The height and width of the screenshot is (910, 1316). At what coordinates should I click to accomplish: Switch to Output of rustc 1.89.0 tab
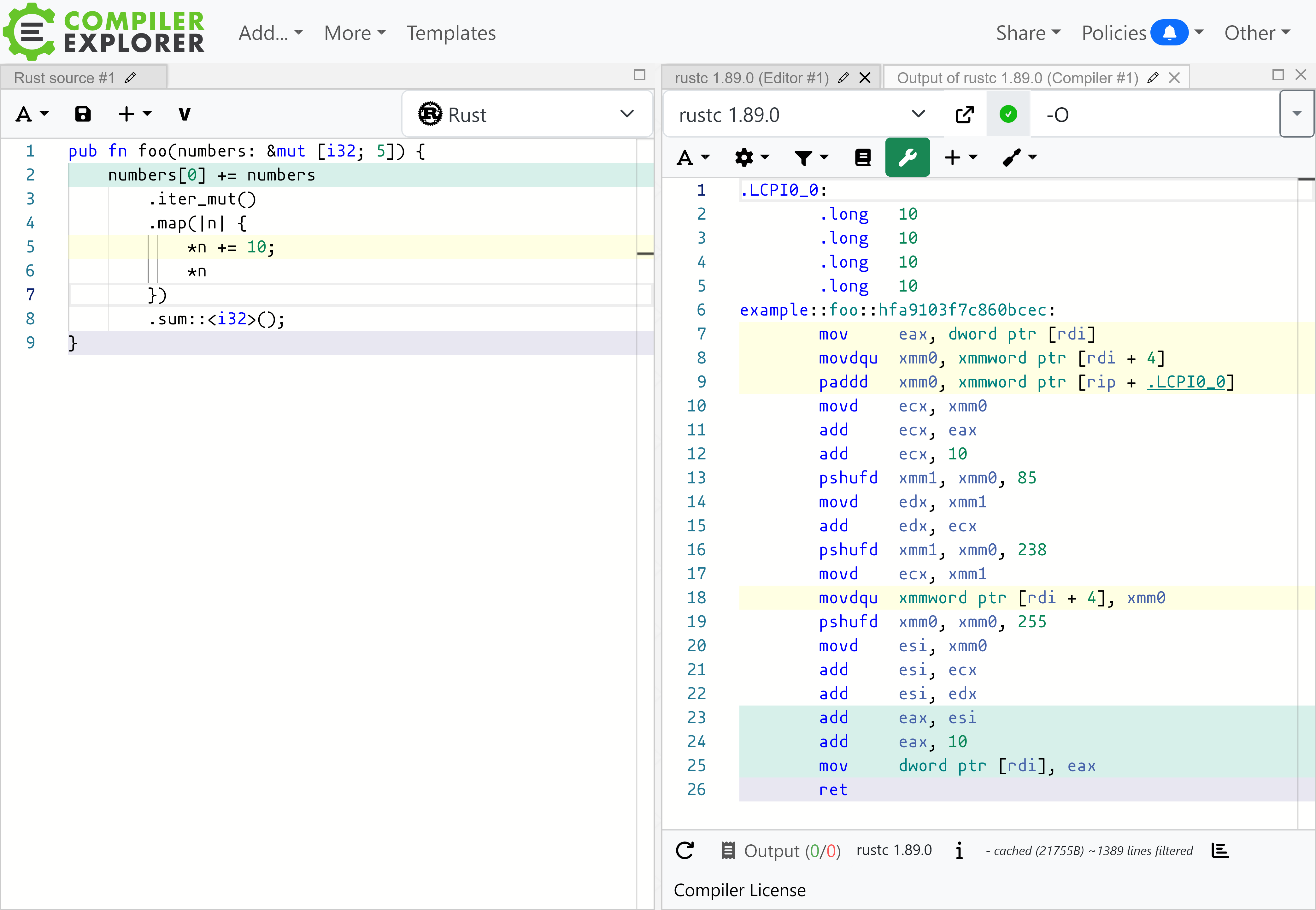tap(1017, 78)
